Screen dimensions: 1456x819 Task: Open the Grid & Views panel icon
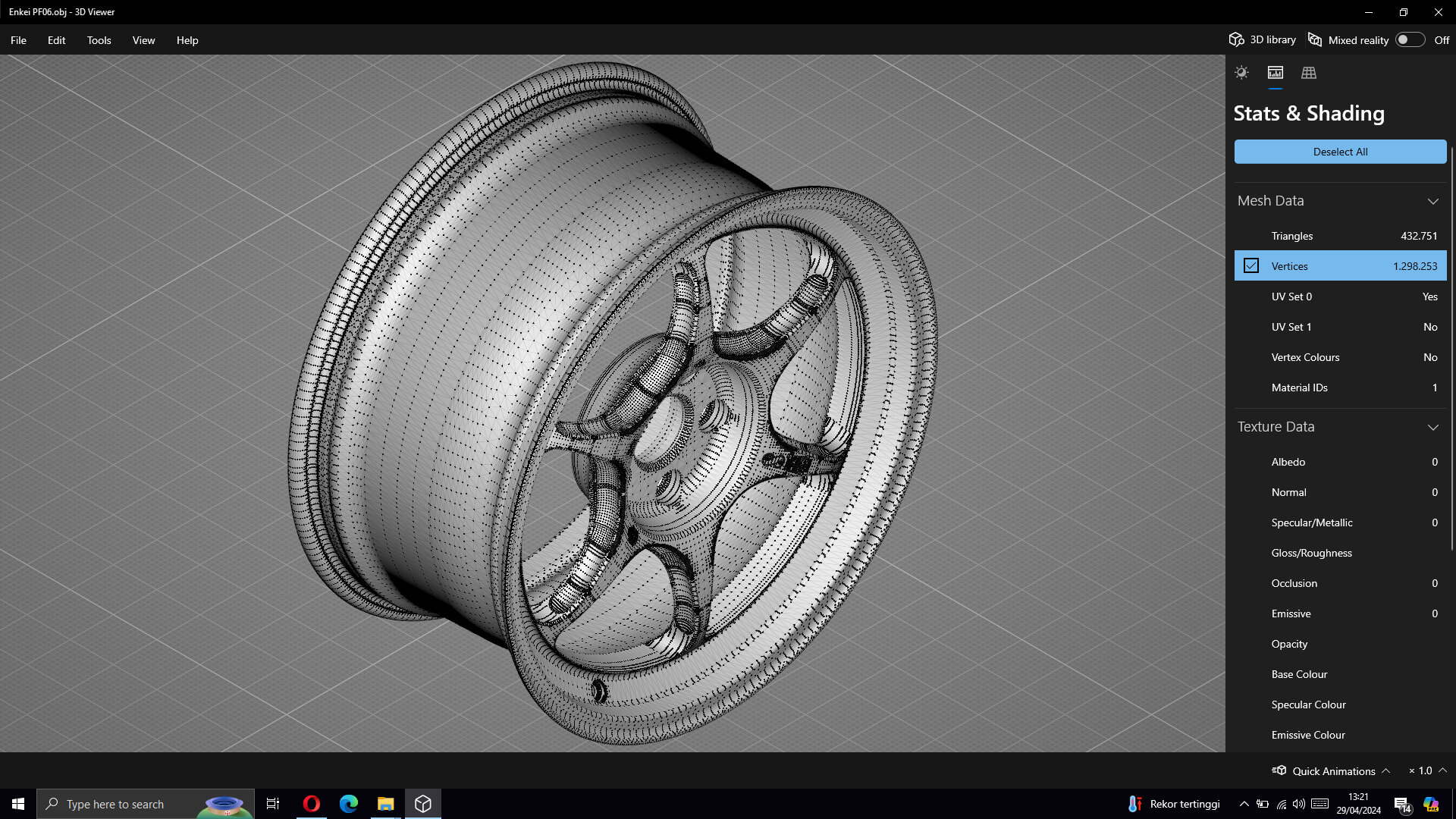tap(1309, 73)
